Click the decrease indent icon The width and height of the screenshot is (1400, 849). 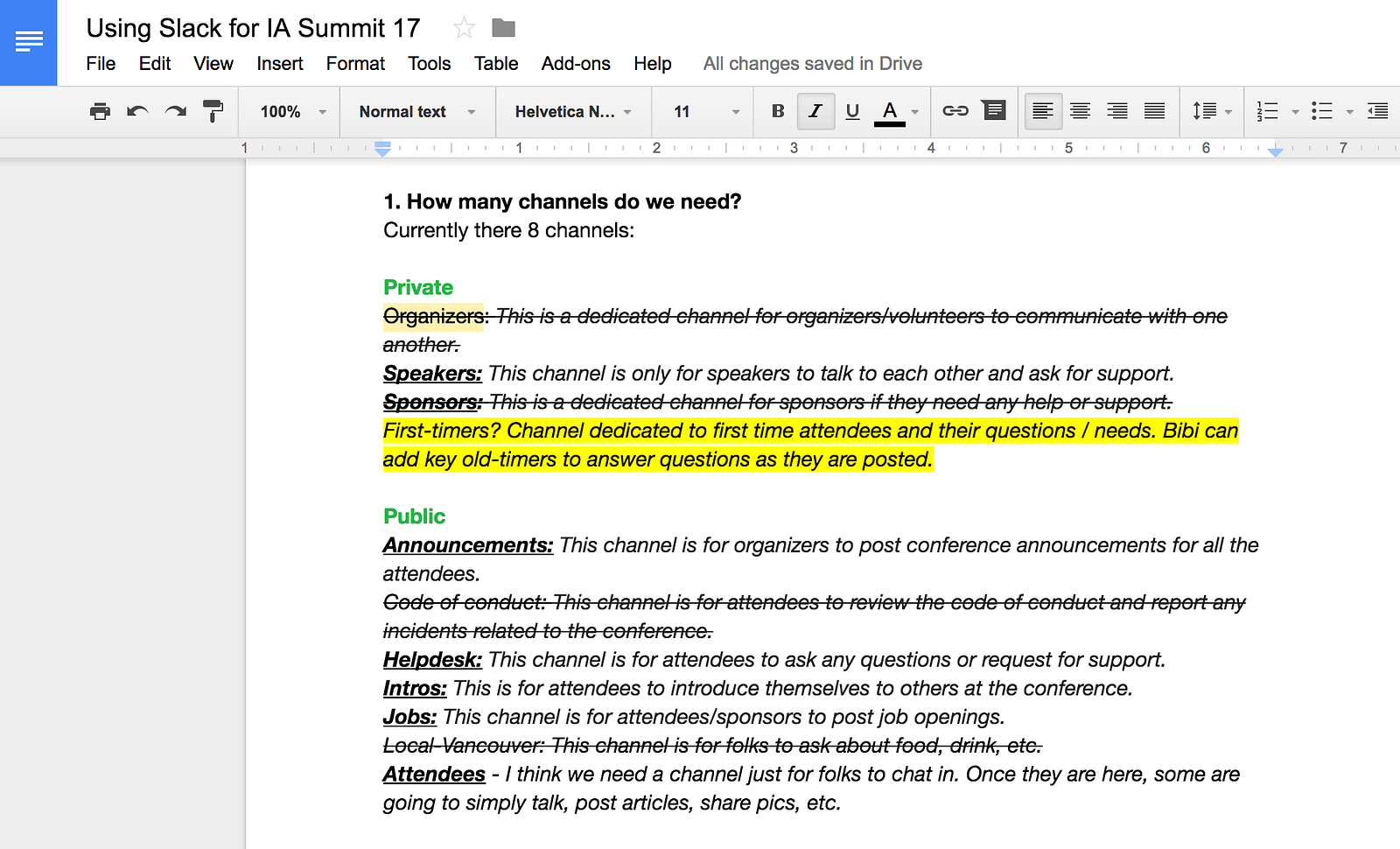coord(1377,111)
